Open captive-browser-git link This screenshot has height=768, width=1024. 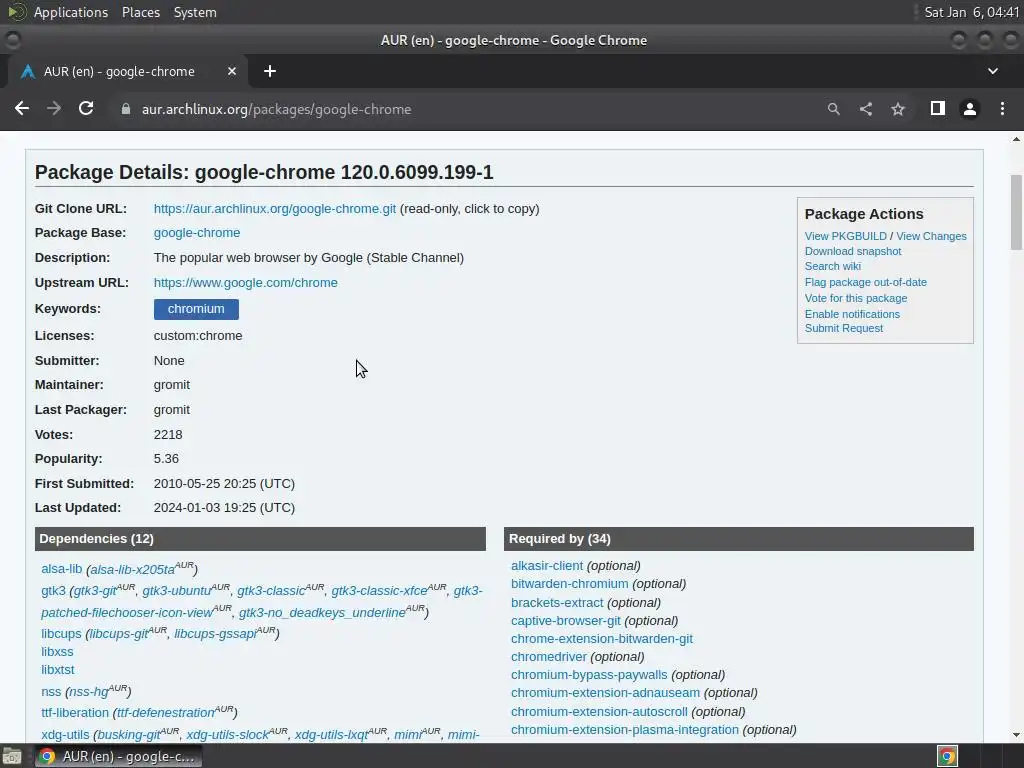pyautogui.click(x=566, y=620)
